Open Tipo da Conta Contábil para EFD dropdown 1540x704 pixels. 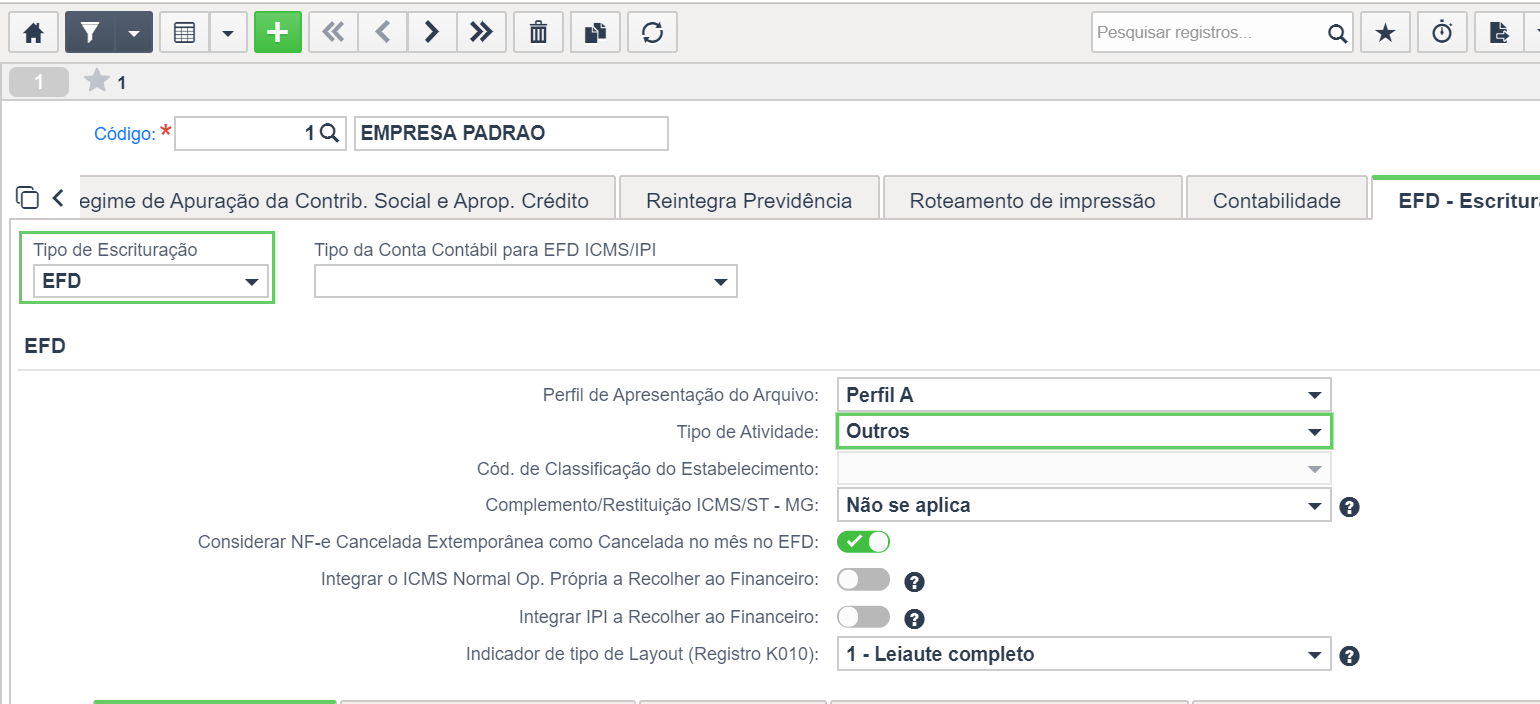(526, 282)
